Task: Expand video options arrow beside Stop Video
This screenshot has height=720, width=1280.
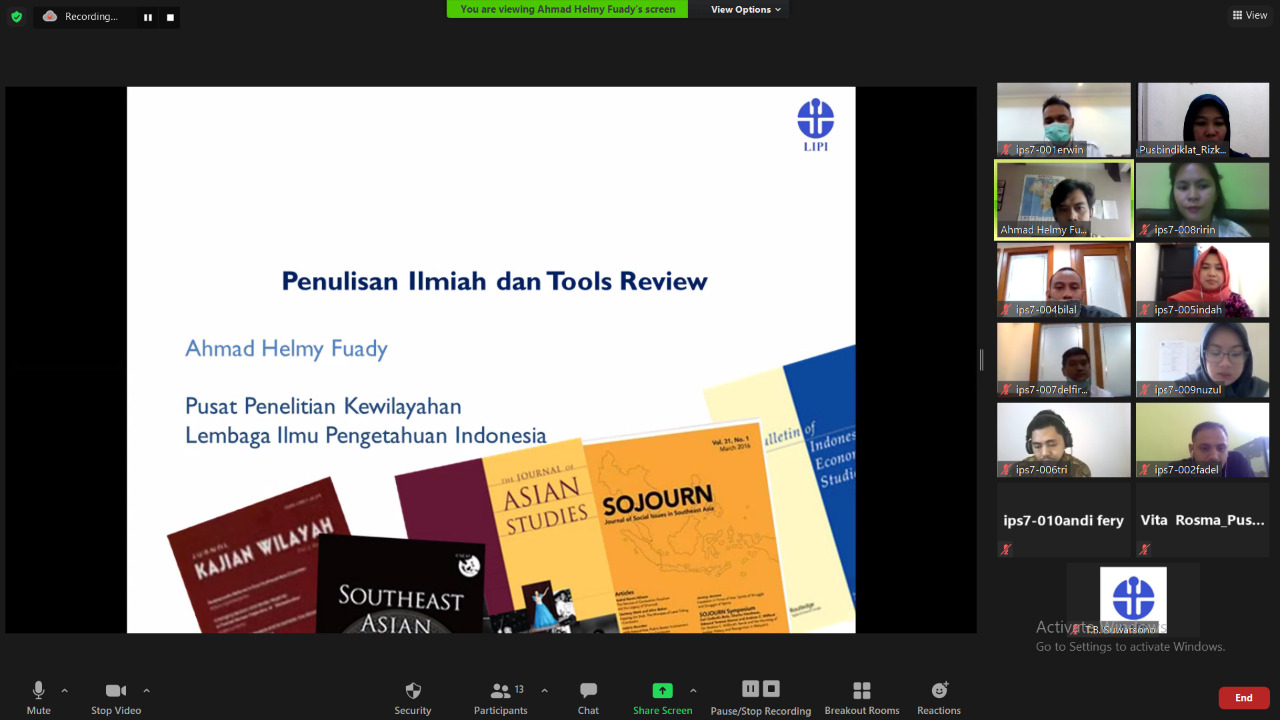Action: point(146,690)
